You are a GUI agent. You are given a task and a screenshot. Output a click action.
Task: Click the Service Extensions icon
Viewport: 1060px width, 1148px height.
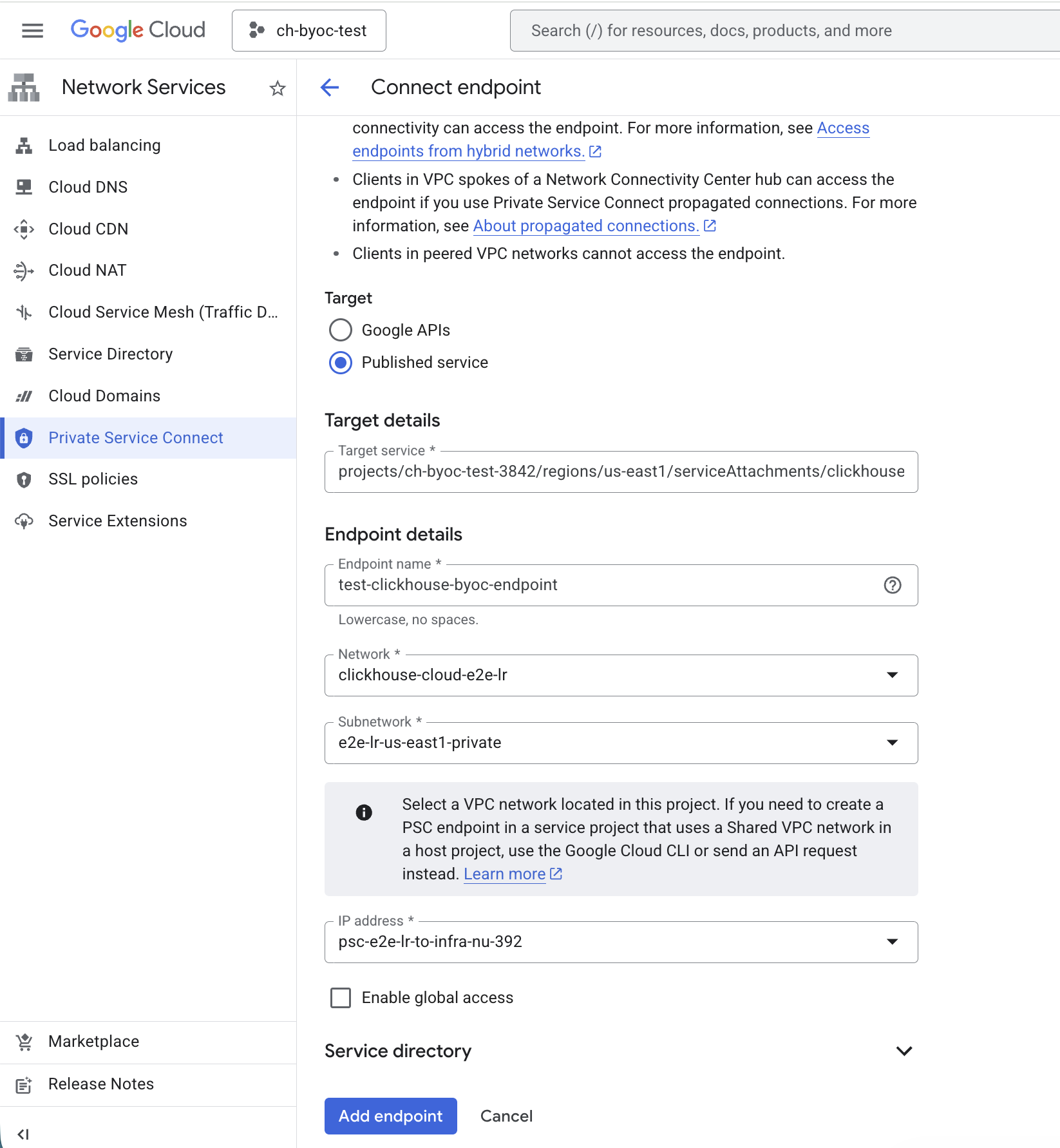click(24, 521)
